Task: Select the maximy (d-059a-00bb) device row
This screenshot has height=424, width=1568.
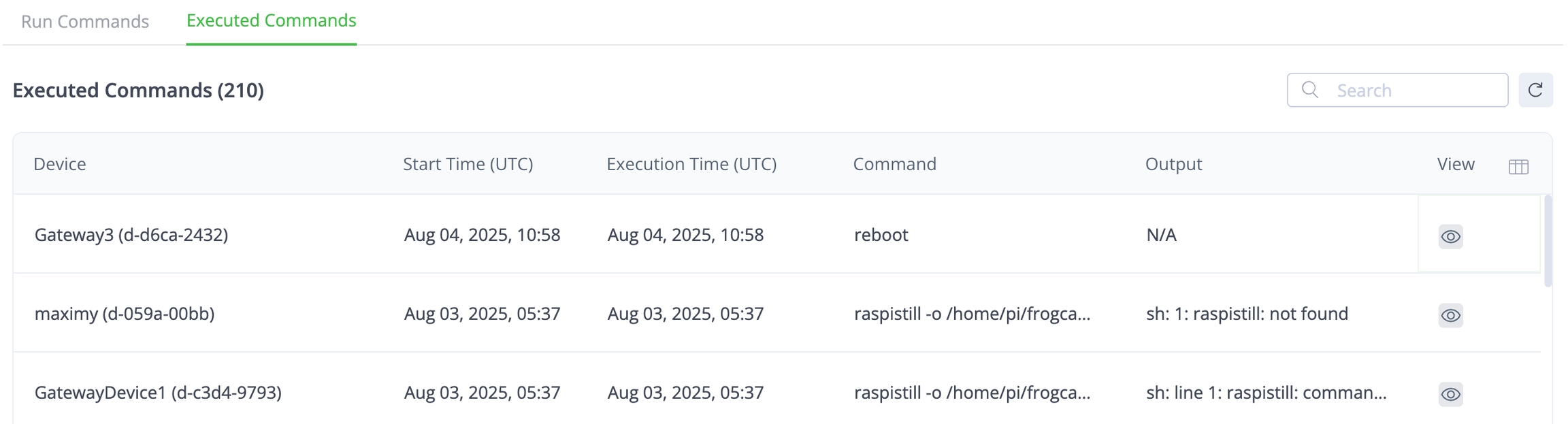Action: 125,314
